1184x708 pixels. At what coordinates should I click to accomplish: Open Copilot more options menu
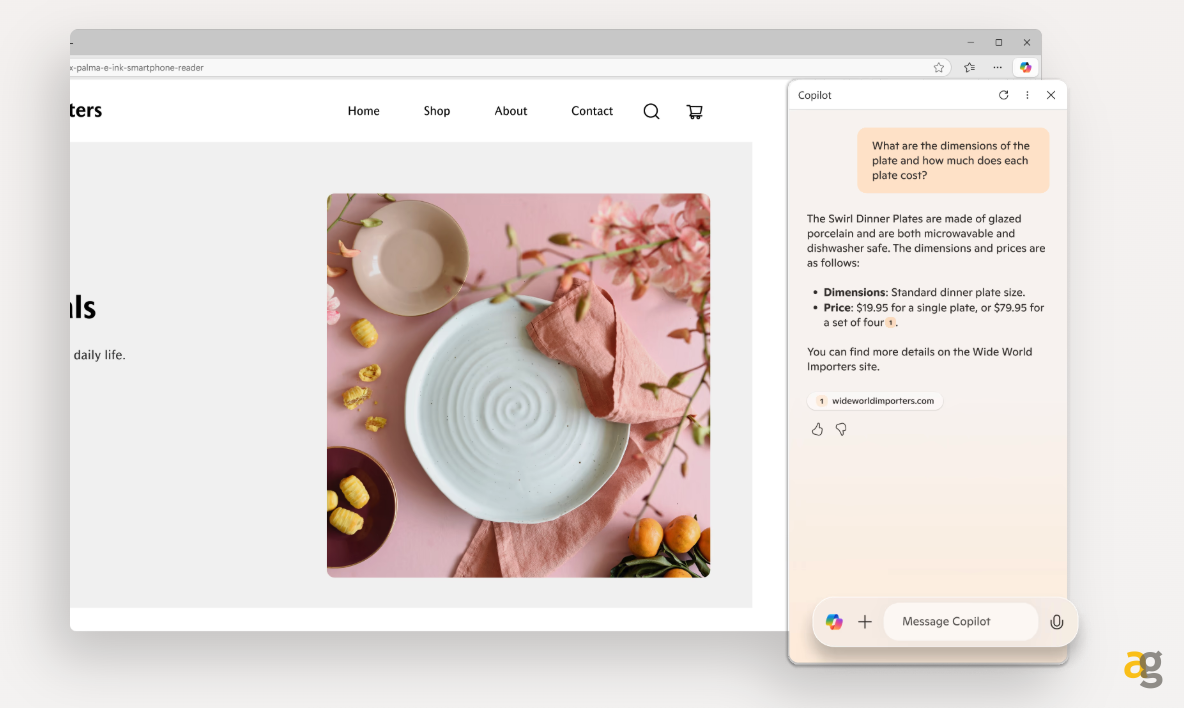click(x=1027, y=95)
